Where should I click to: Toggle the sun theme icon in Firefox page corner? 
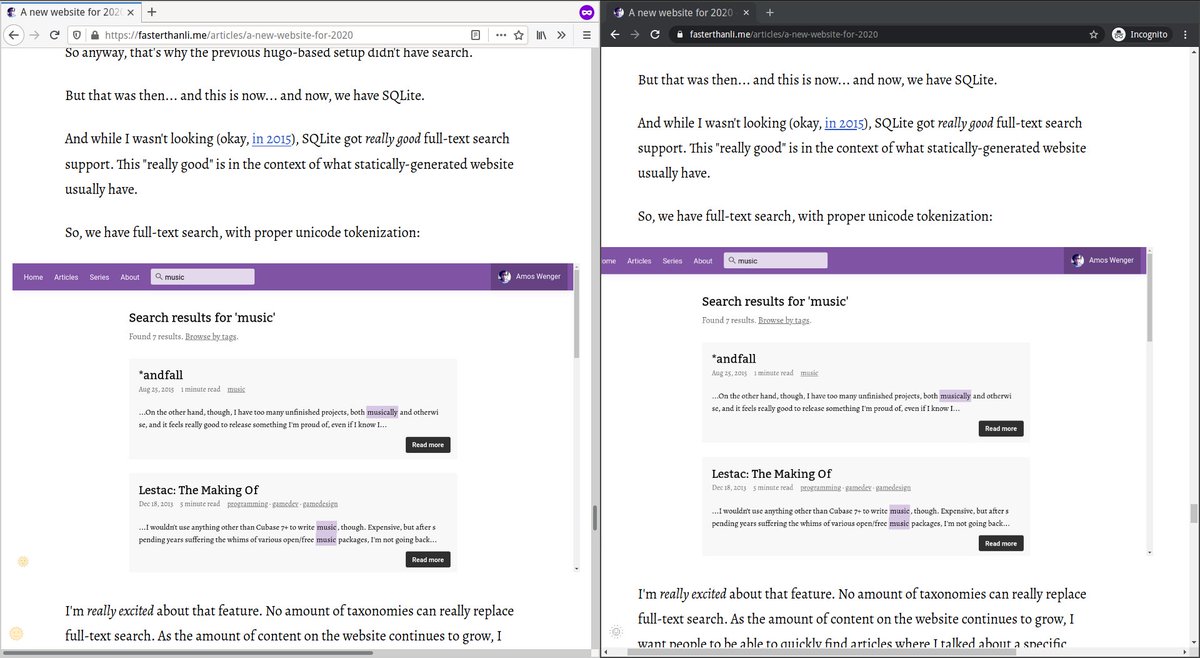pyautogui.click(x=16, y=634)
